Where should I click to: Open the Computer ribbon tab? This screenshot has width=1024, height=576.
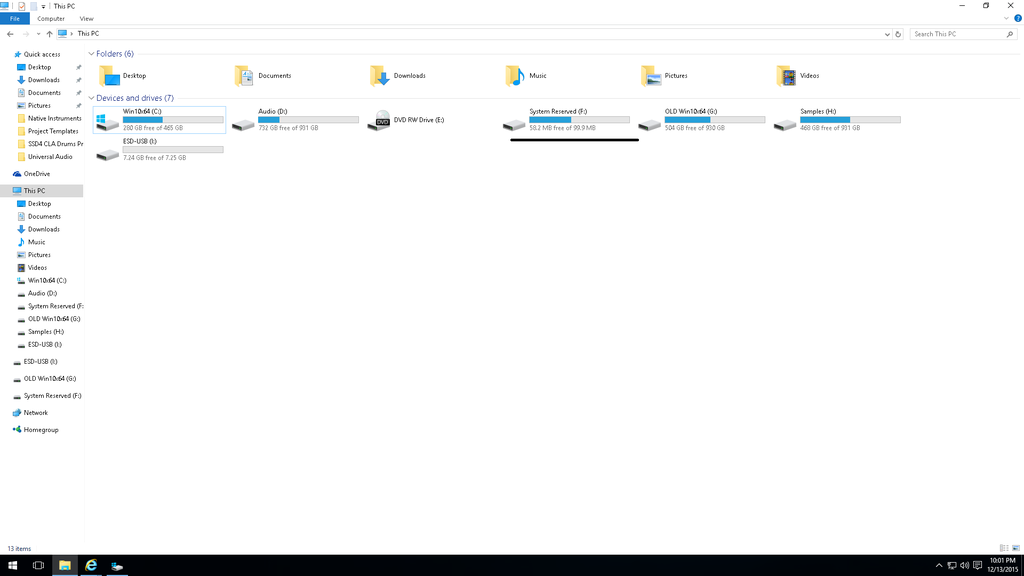(x=51, y=18)
